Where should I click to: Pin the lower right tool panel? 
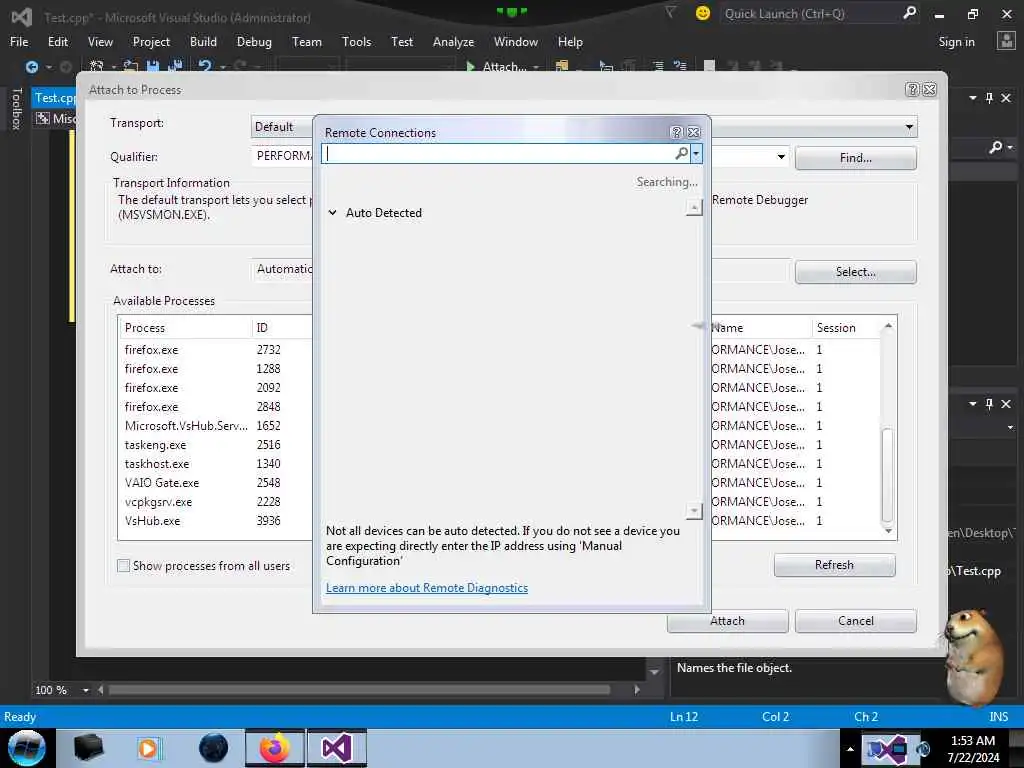pyautogui.click(x=989, y=404)
